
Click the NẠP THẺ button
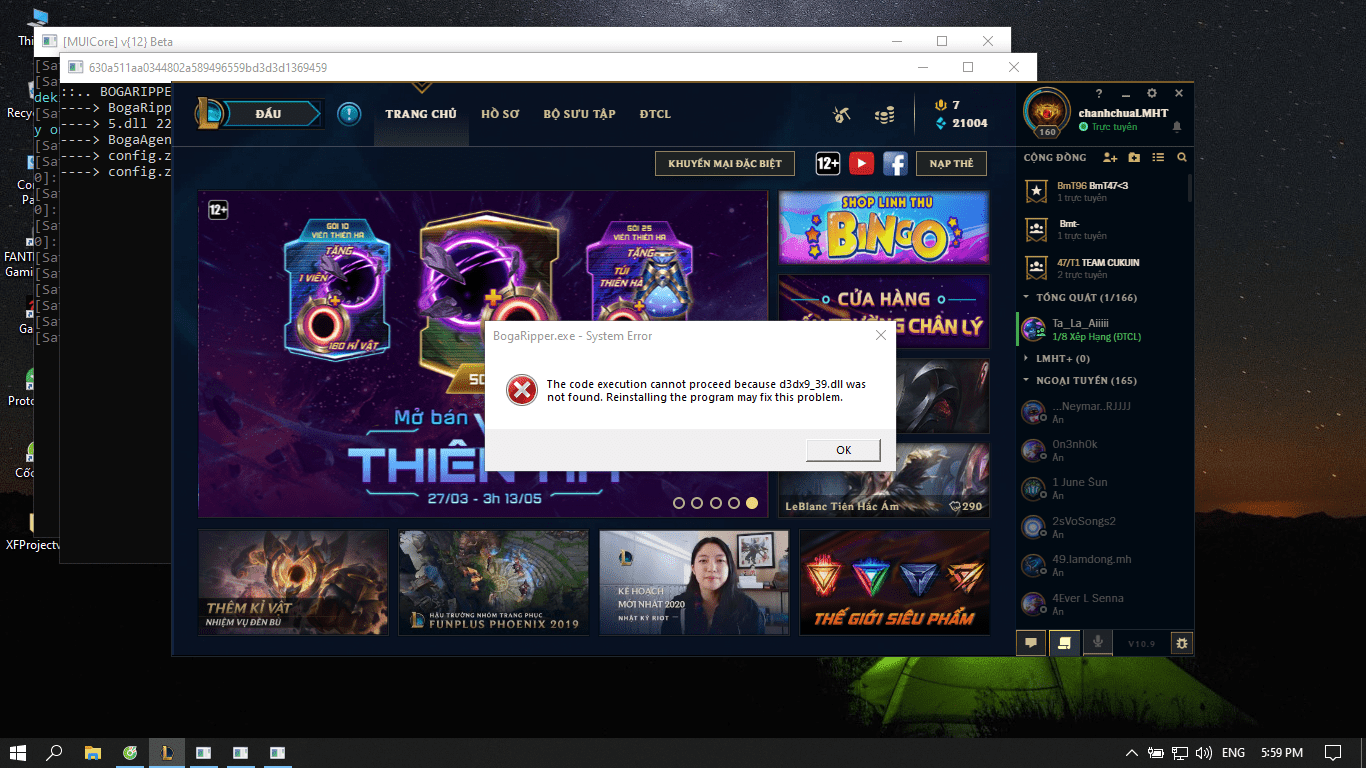pos(951,163)
